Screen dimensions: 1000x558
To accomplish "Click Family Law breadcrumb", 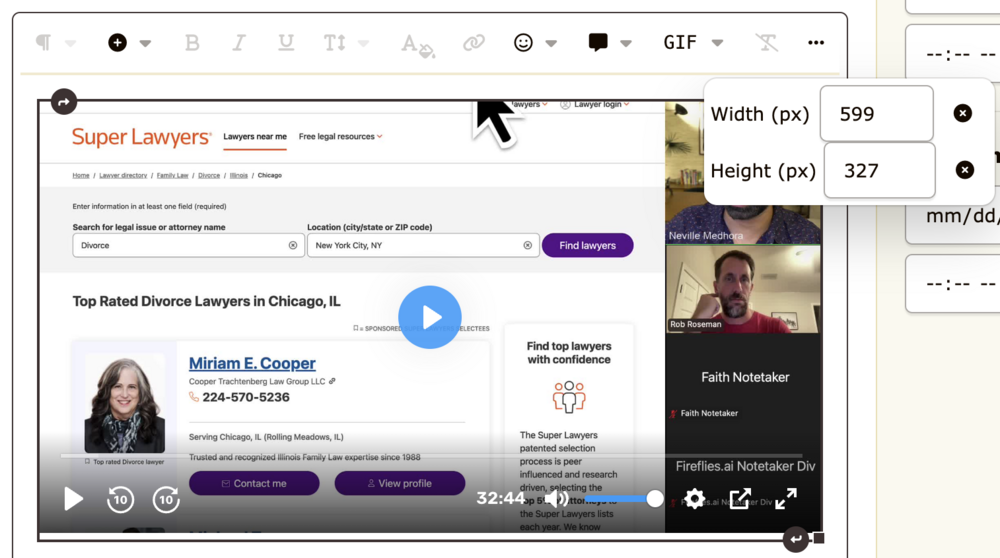I will [172, 175].
